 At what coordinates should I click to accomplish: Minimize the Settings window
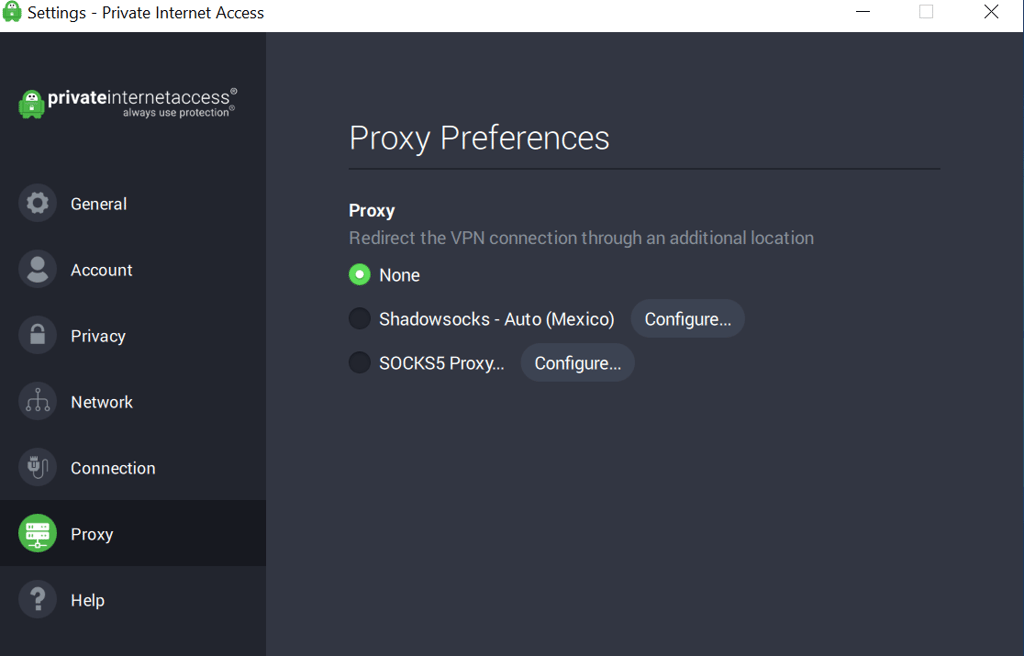pos(863,12)
